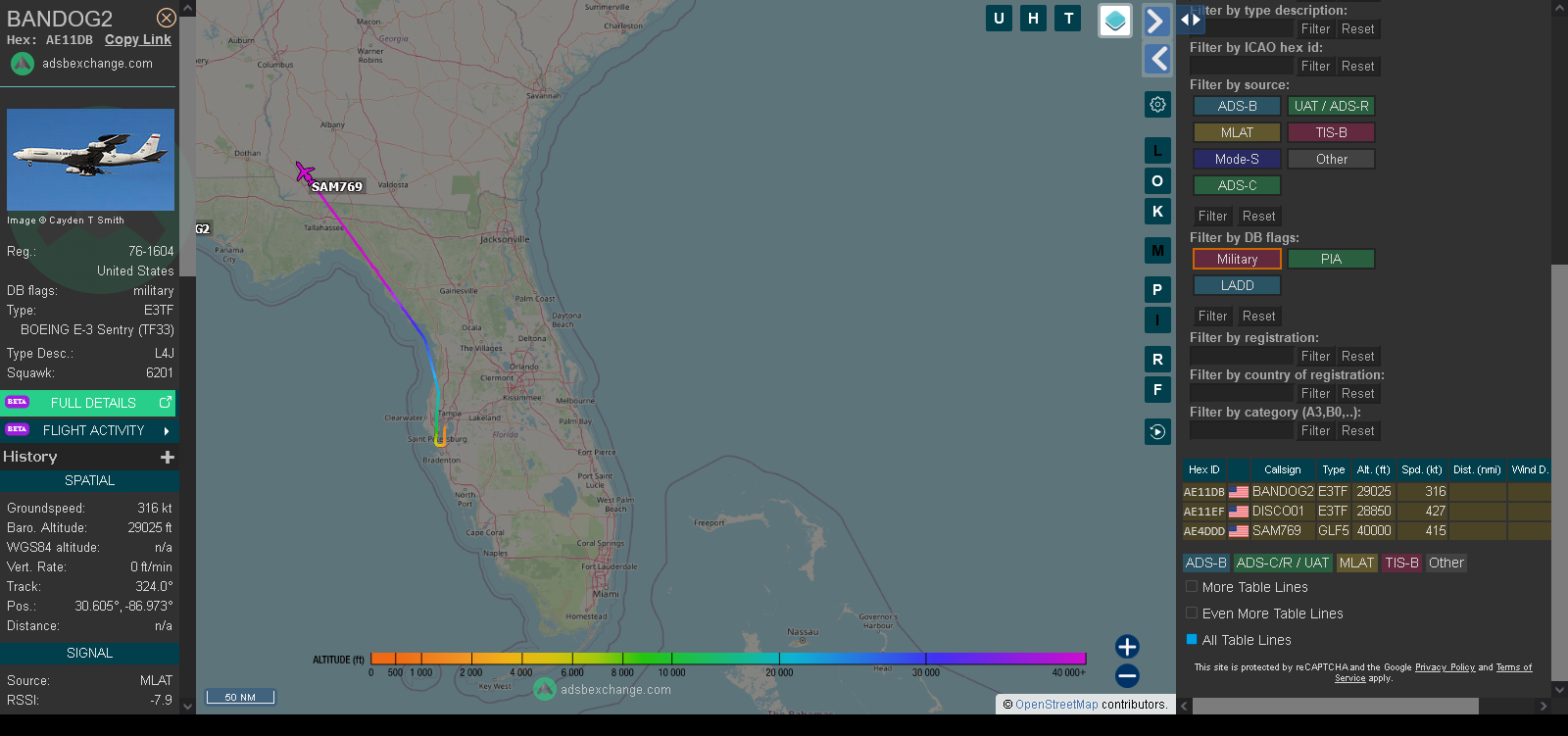Sort table by Spd. (kt) column
The image size is (1568, 736).
point(1422,469)
